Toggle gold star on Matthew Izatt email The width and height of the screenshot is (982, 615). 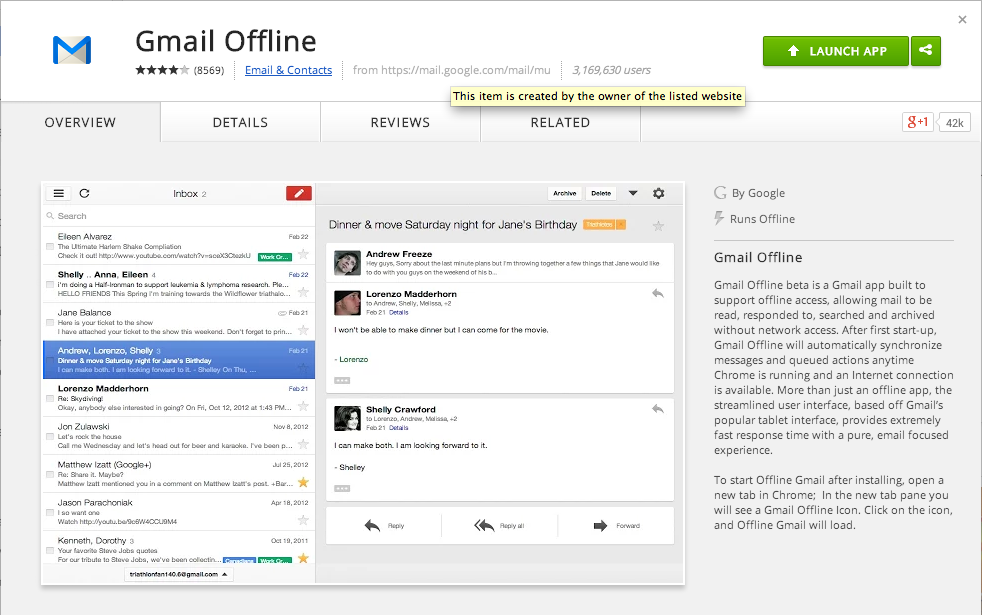303,482
